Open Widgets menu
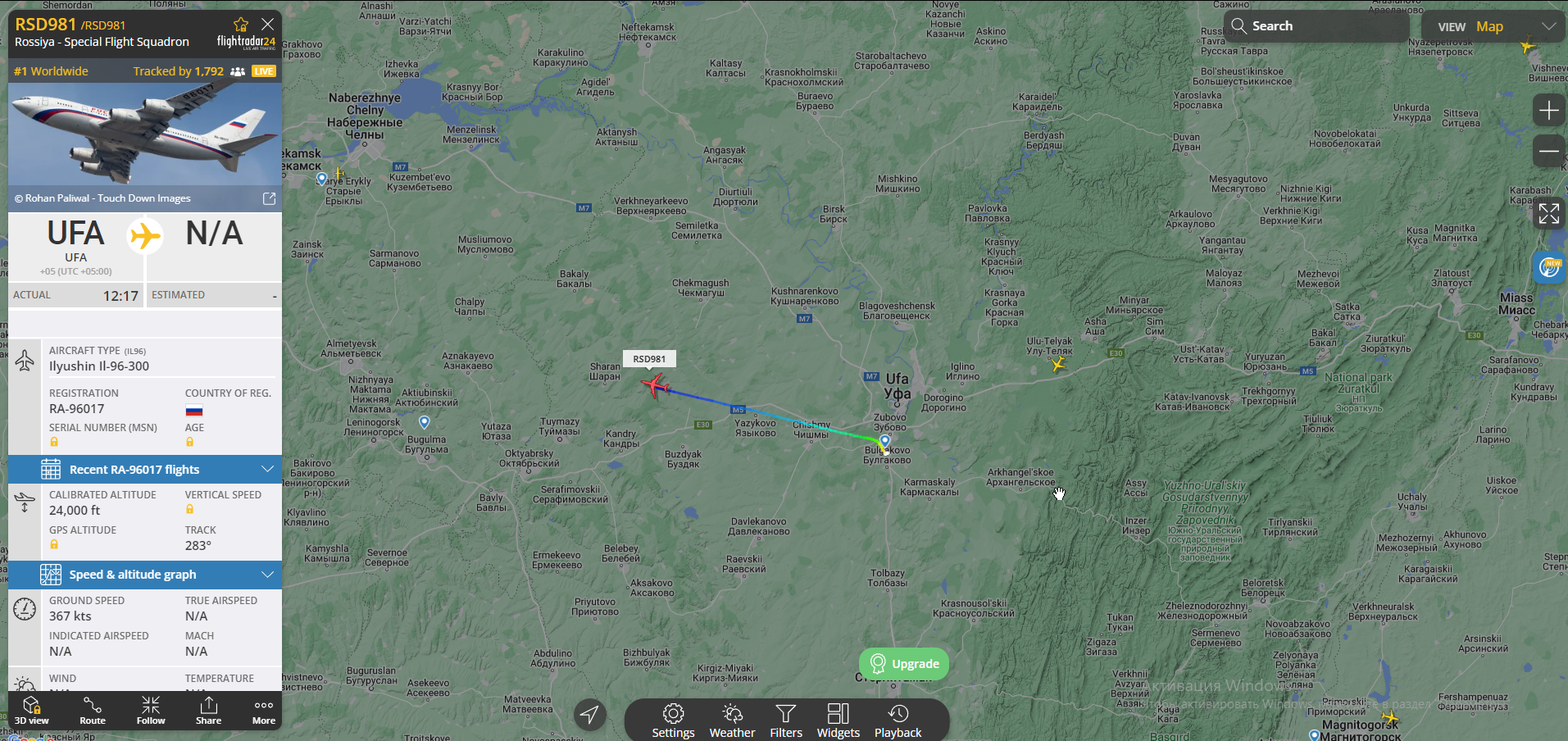This screenshot has height=741, width=1568. tap(839, 721)
